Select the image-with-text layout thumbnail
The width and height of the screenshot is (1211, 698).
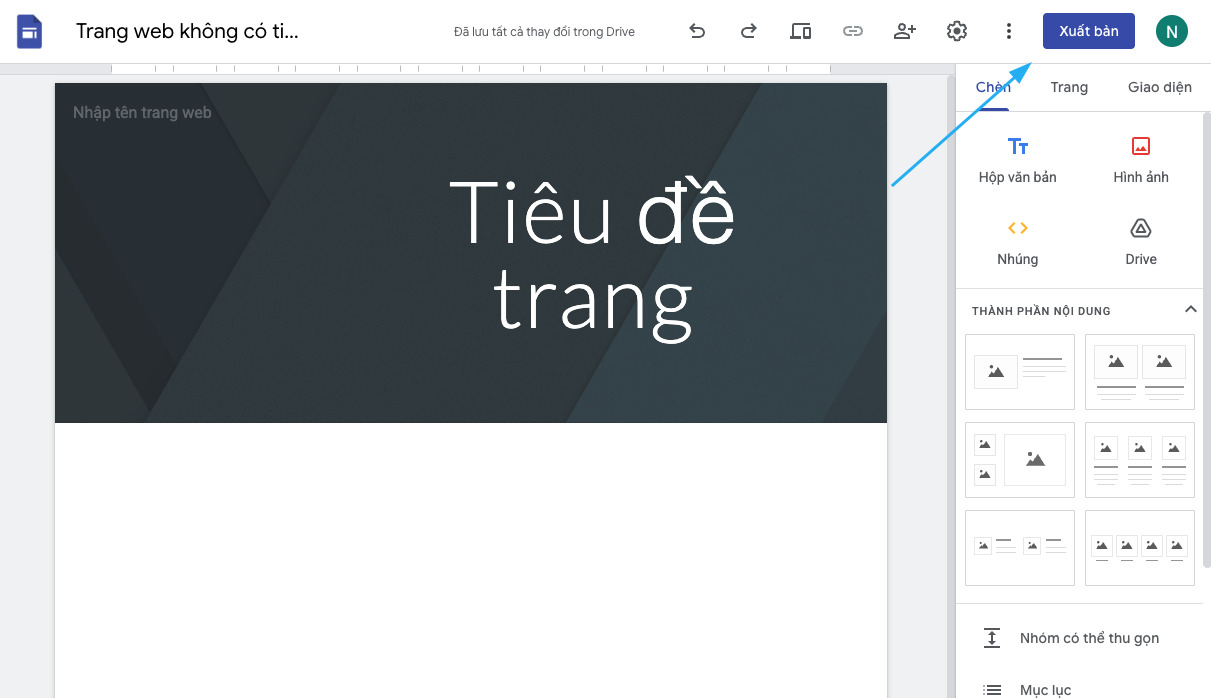click(1019, 371)
